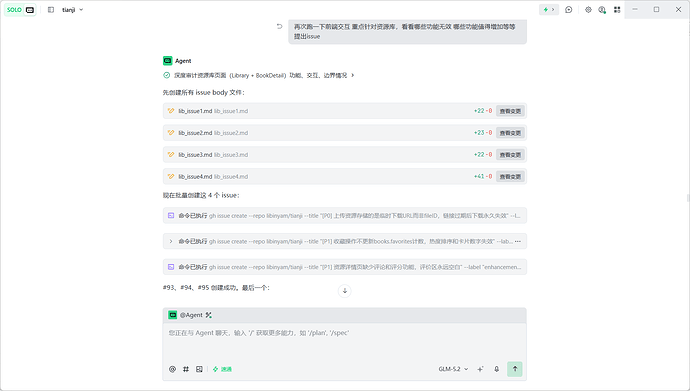The height and width of the screenshot is (391, 690).
Task: Click the @ mention context icon
Action: pyautogui.click(x=172, y=369)
